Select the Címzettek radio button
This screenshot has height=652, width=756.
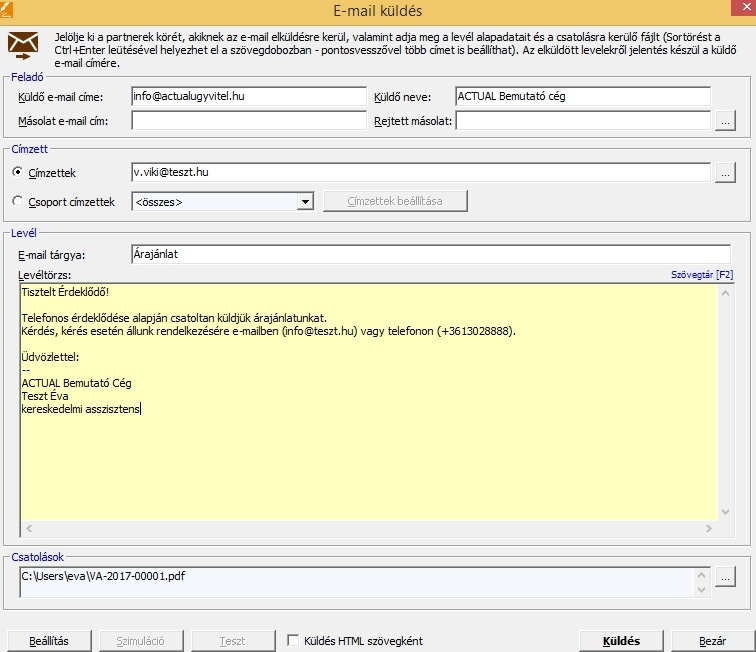click(18, 173)
